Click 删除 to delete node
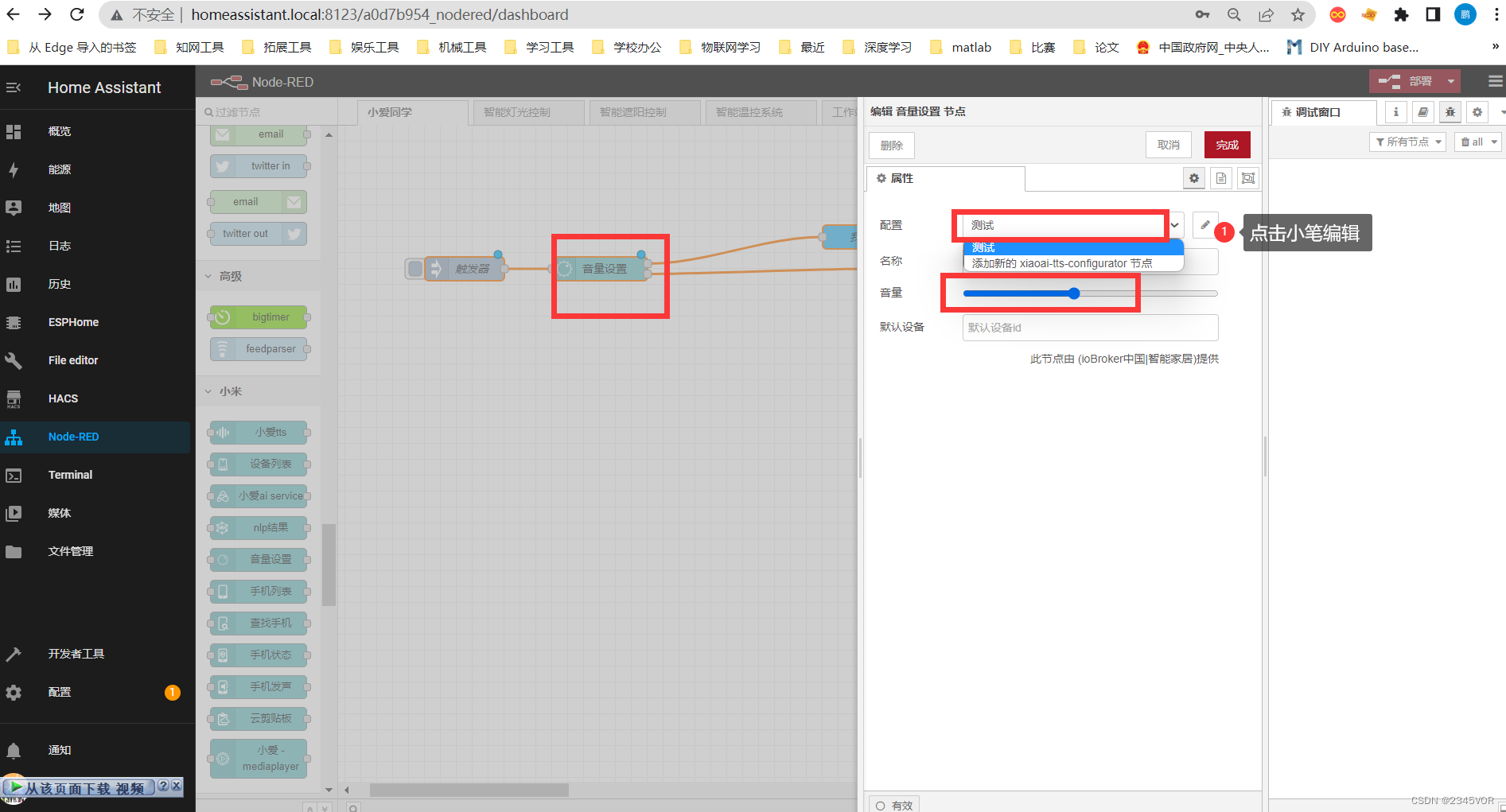1506x812 pixels. 892,145
